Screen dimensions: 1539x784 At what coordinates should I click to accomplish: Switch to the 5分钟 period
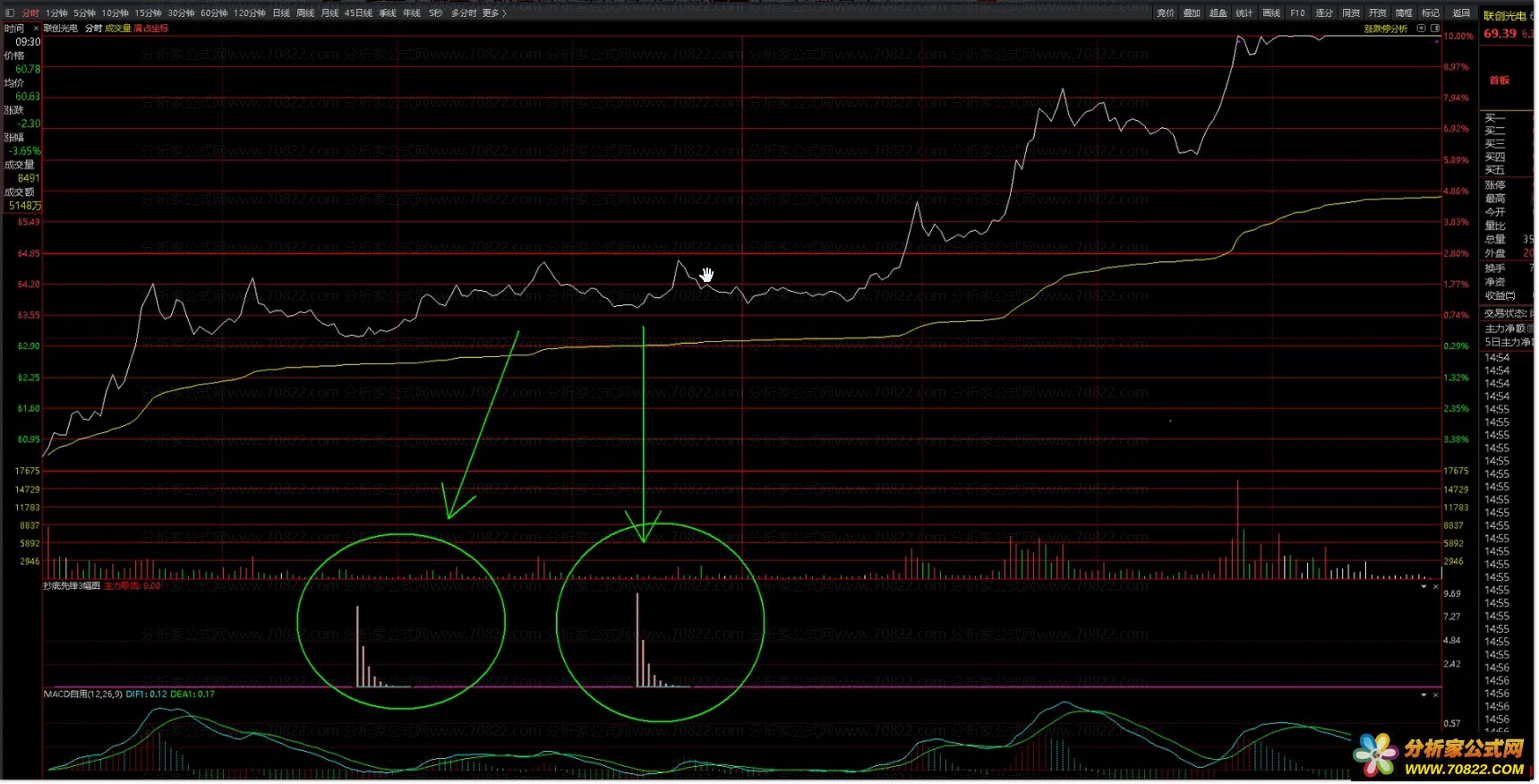point(84,13)
